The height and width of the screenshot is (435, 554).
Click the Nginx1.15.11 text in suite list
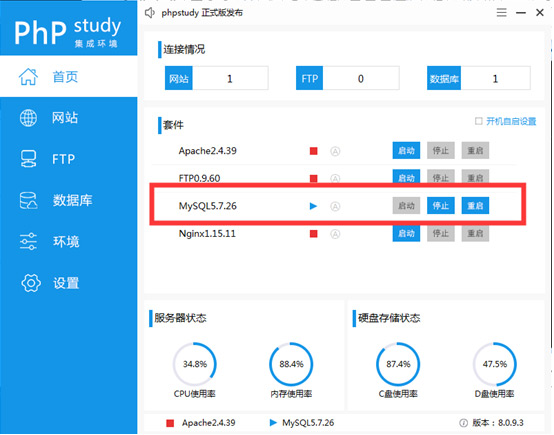point(207,234)
